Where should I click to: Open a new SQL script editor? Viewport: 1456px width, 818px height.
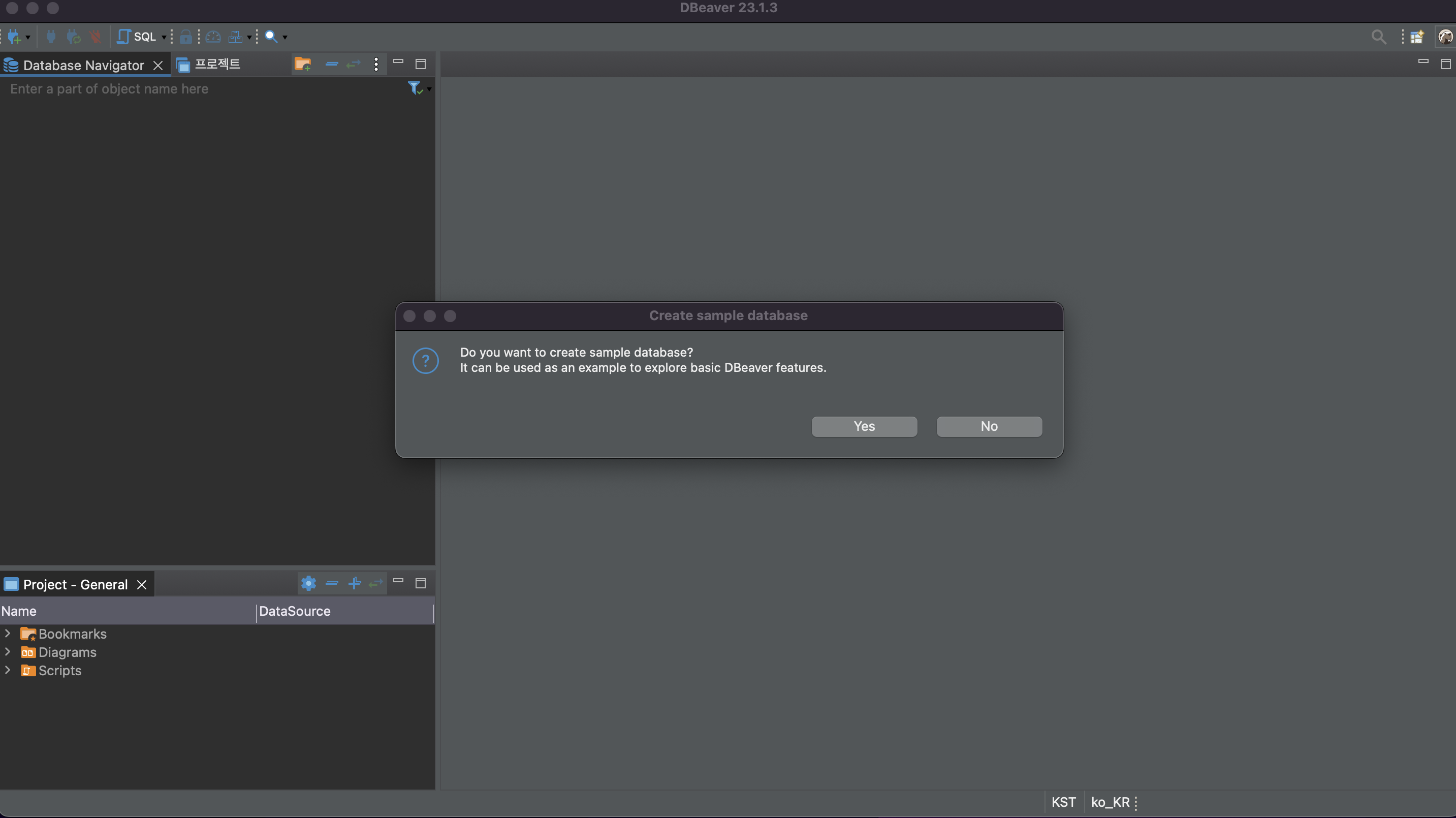(x=137, y=37)
